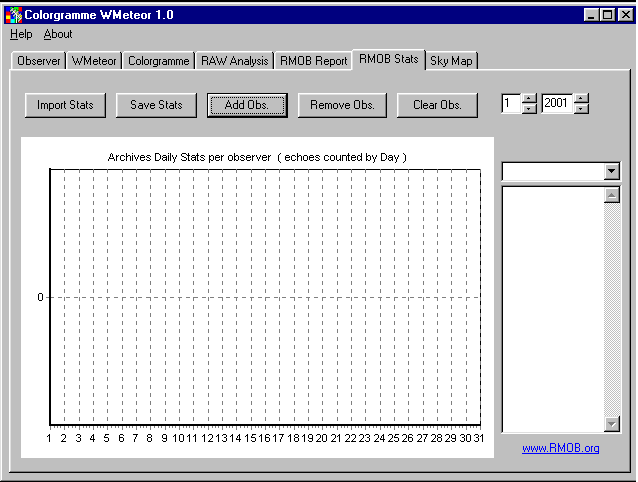Expand the observer combo box arrow
Screen dimensions: 638x482
(612, 171)
